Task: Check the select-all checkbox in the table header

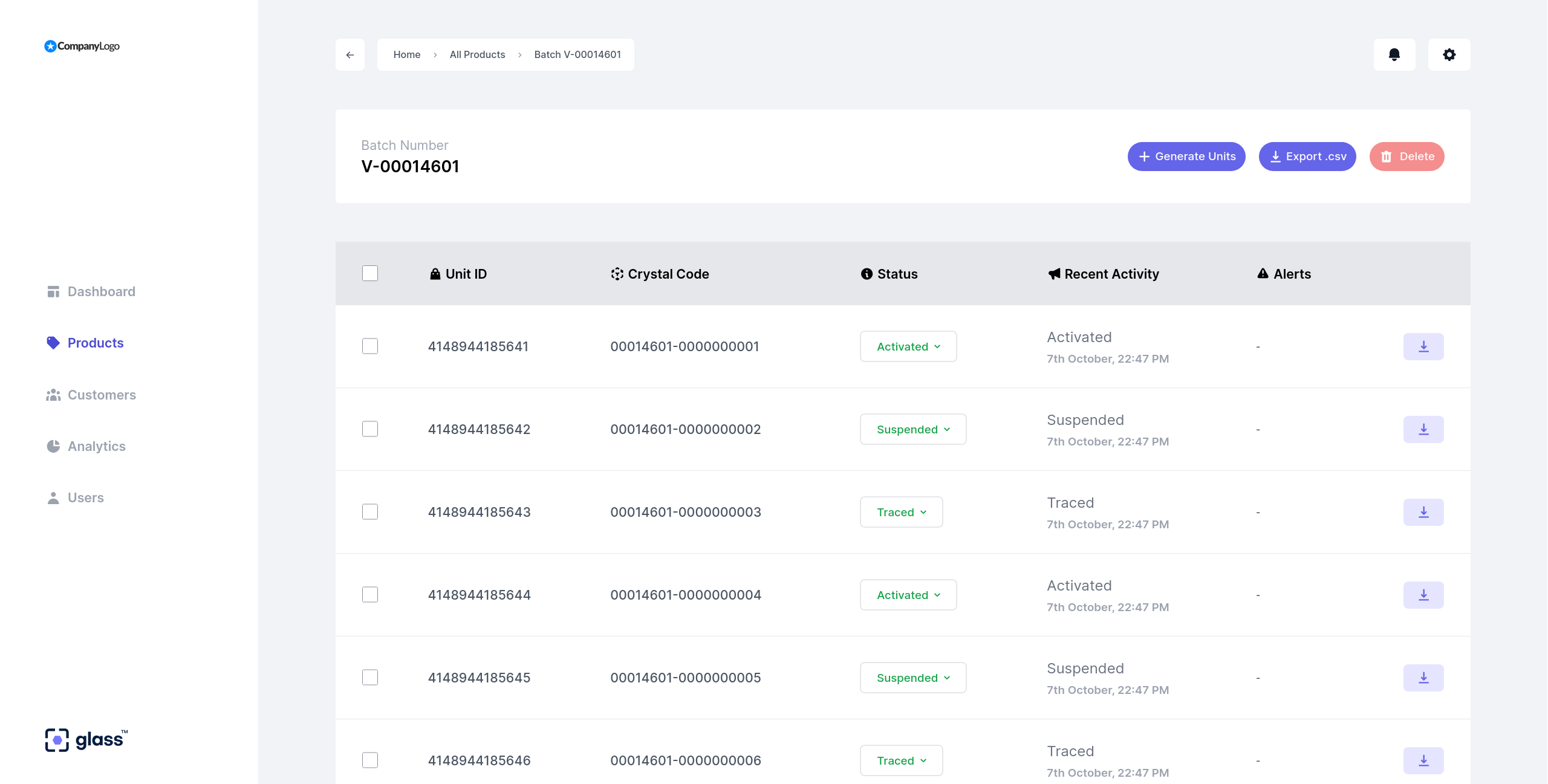Action: point(369,273)
